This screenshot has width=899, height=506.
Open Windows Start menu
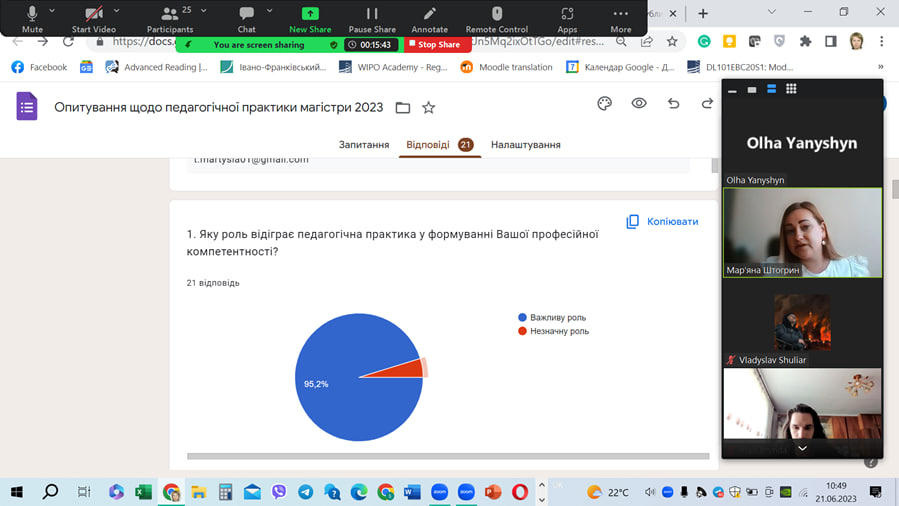[x=17, y=492]
